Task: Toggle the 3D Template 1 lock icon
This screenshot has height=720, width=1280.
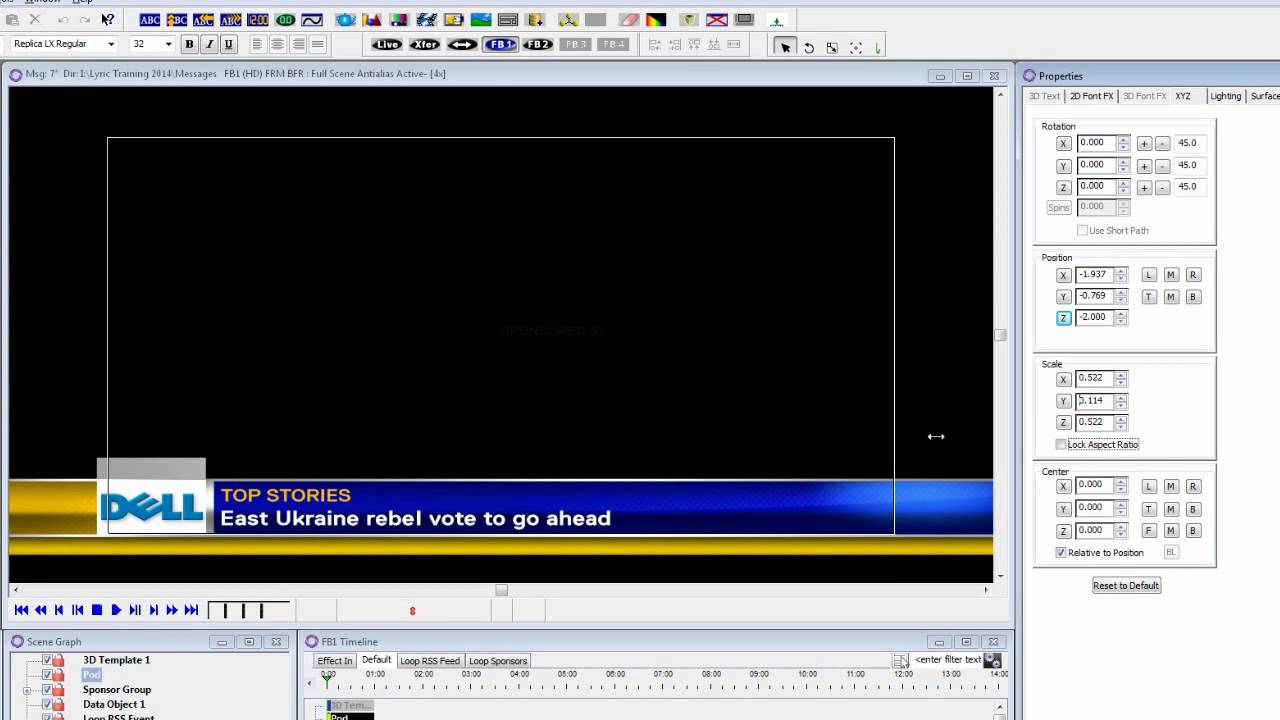Action: click(x=59, y=660)
